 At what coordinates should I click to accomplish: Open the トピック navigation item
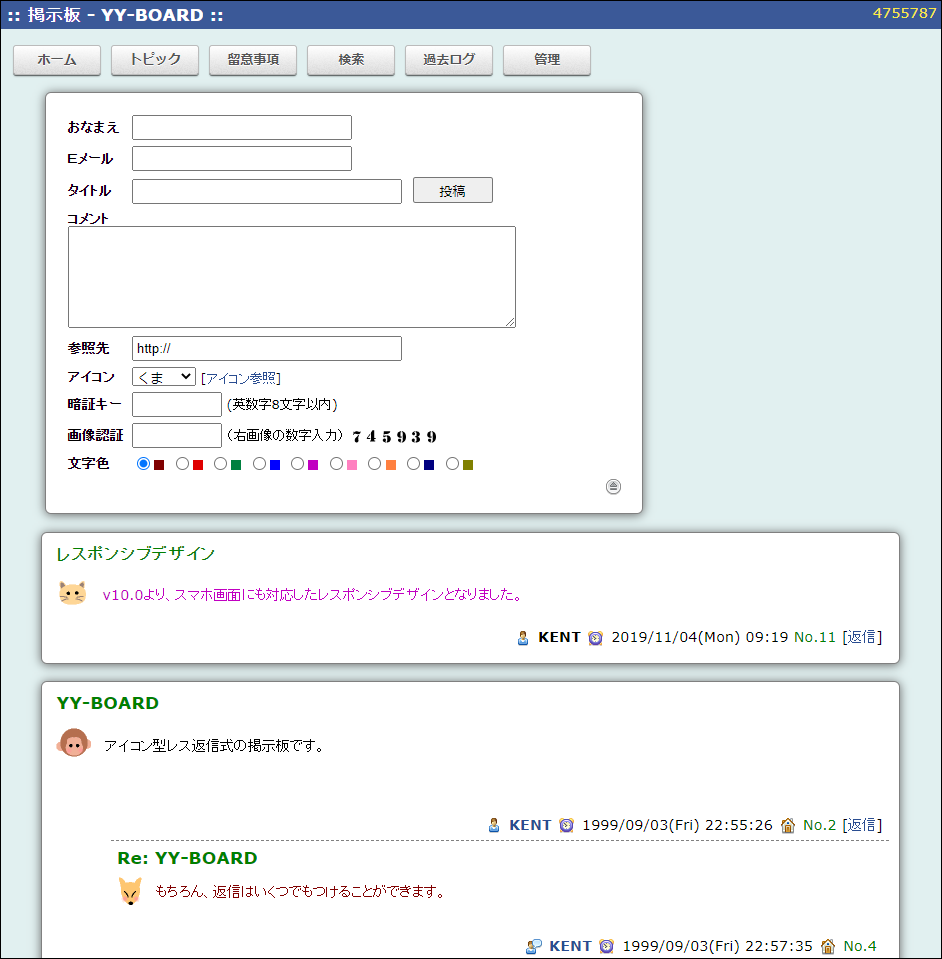[x=155, y=60]
